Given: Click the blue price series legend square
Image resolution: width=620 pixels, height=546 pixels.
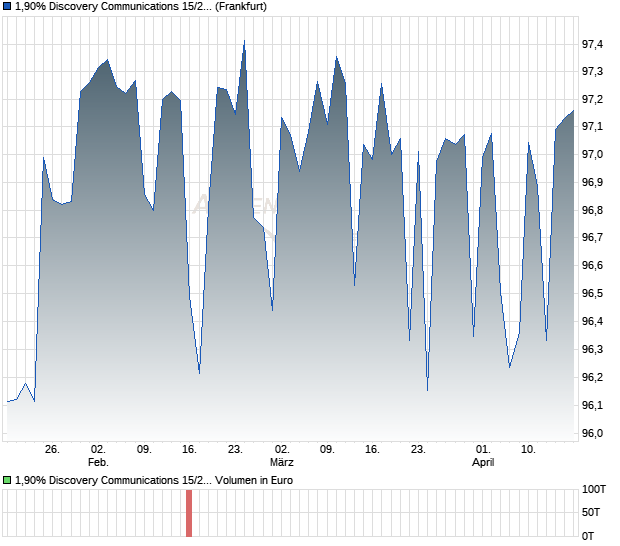Looking at the screenshot, I should (7, 7).
